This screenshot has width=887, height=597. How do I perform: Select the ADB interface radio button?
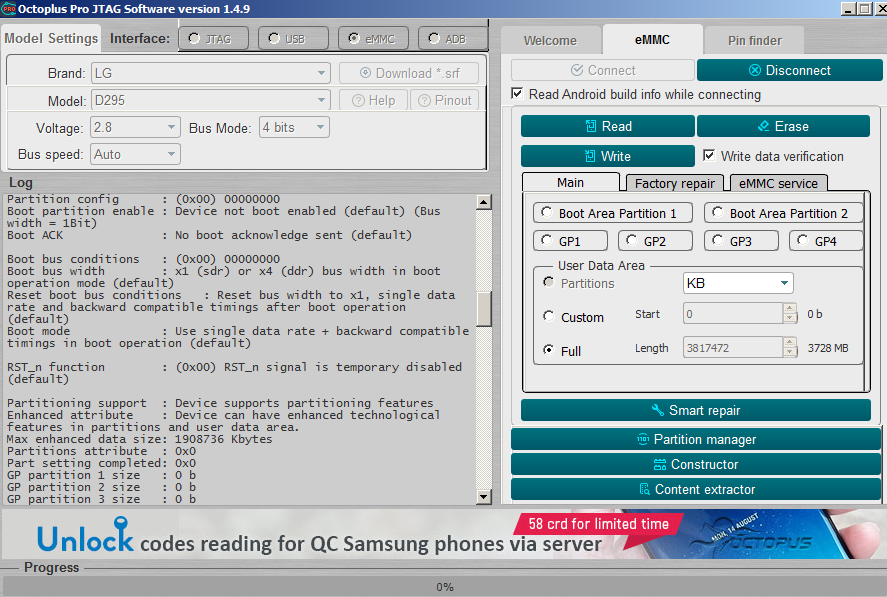(x=434, y=38)
